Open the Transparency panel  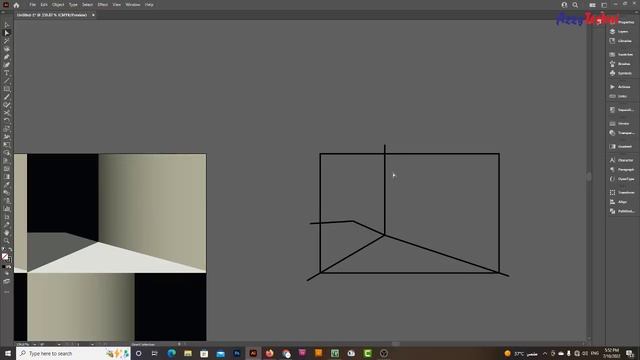(622, 133)
